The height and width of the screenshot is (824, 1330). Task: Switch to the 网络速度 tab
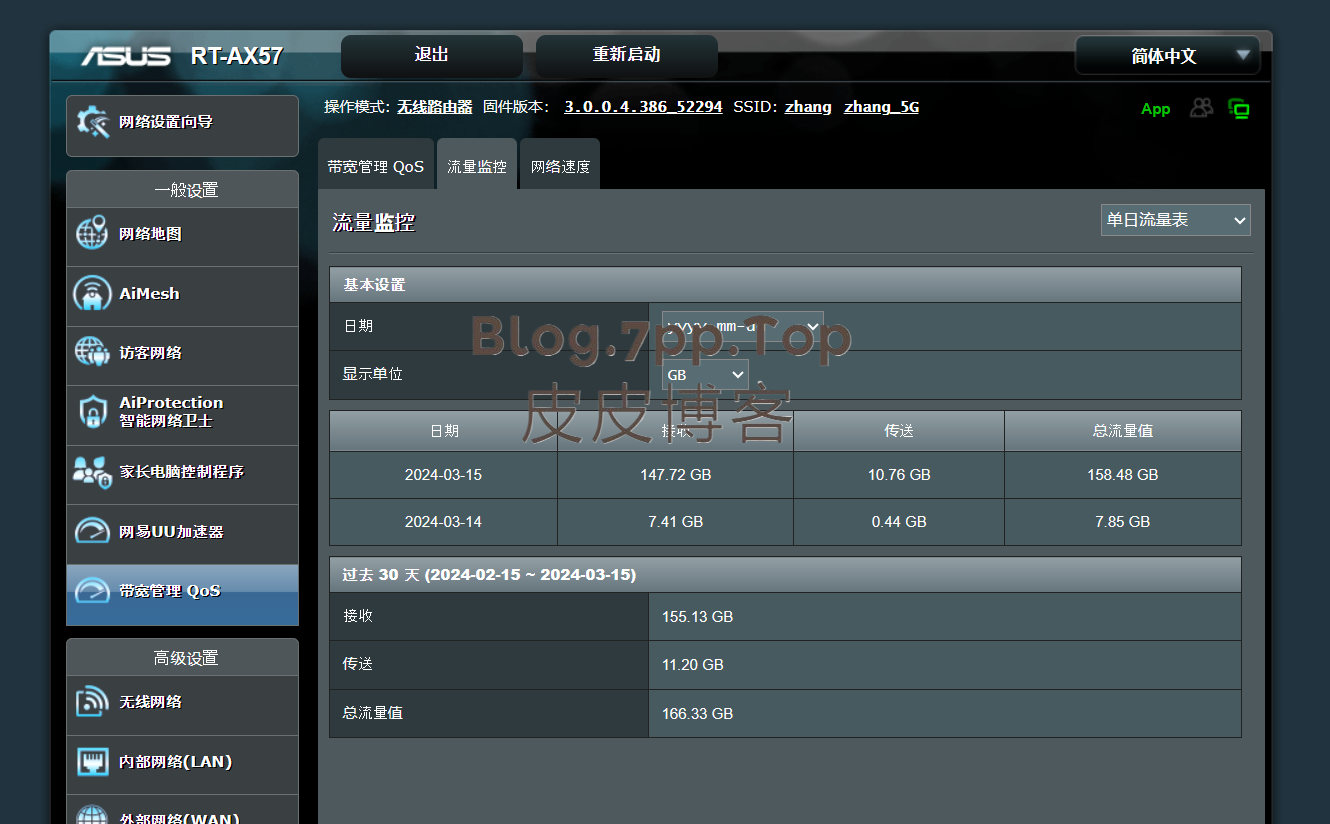coord(560,167)
